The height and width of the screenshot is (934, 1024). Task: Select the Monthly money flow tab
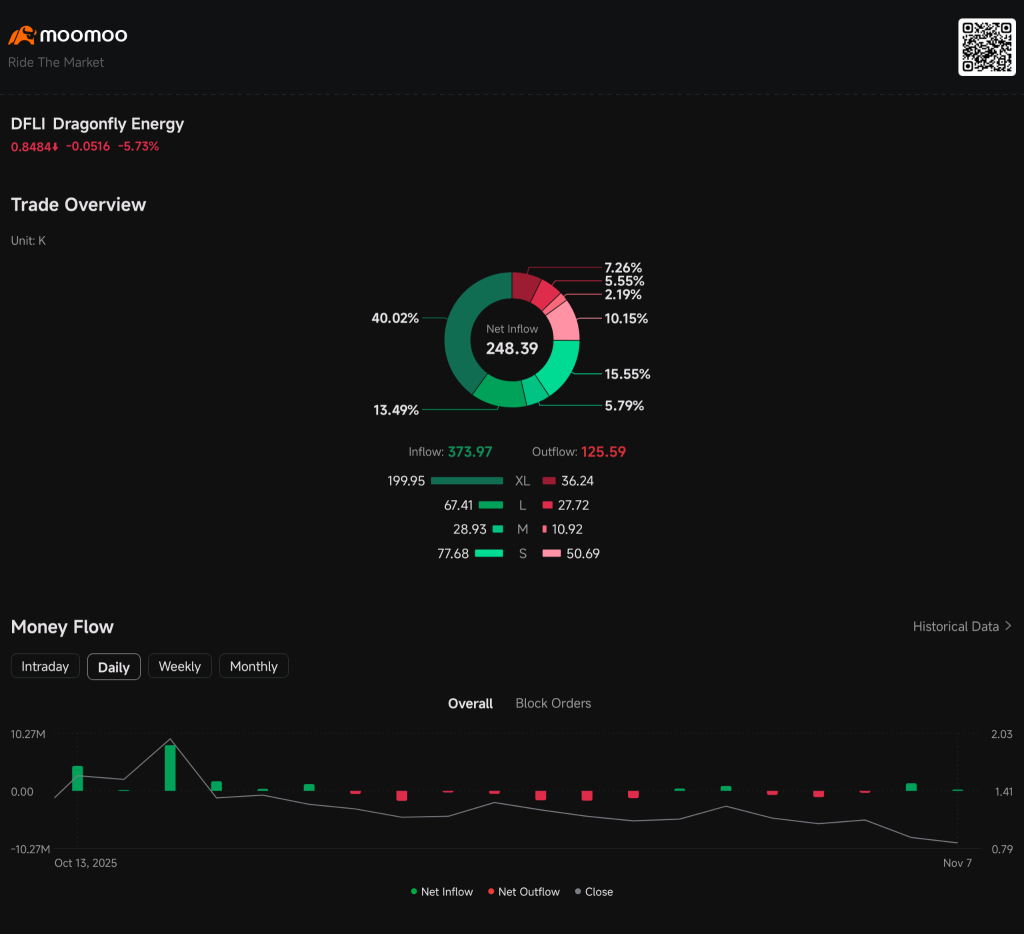coord(254,666)
